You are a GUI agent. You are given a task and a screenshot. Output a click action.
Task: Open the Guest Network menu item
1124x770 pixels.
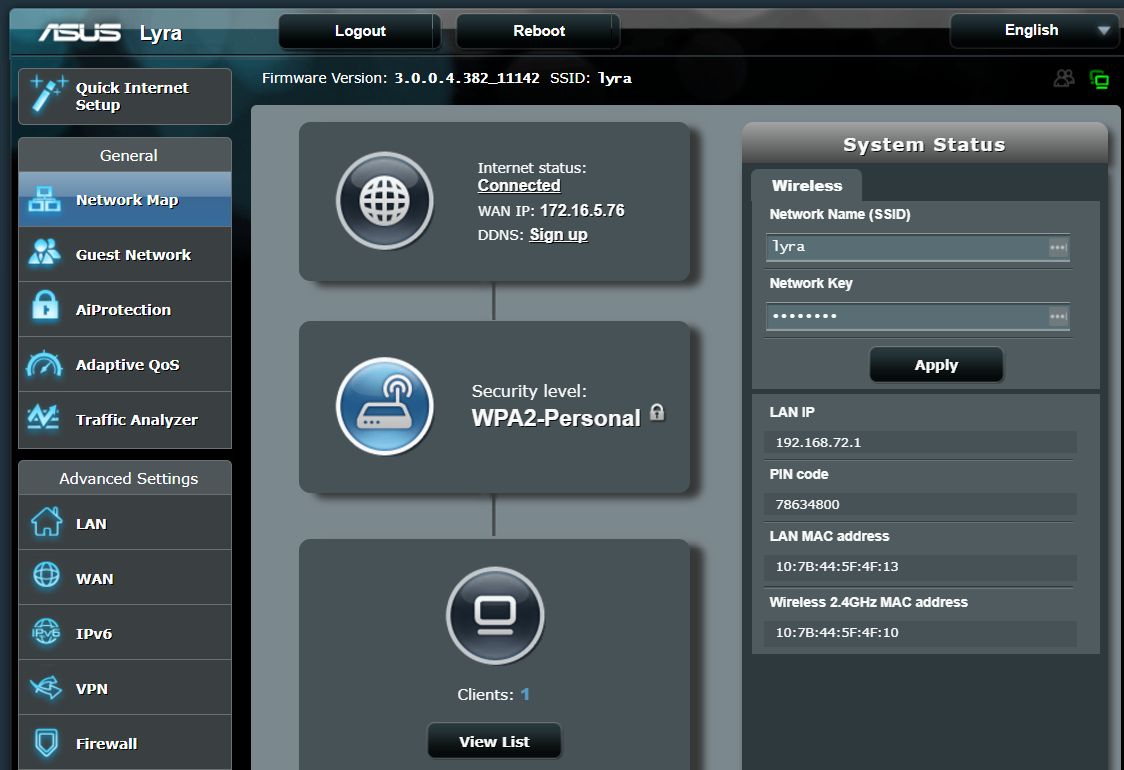125,255
